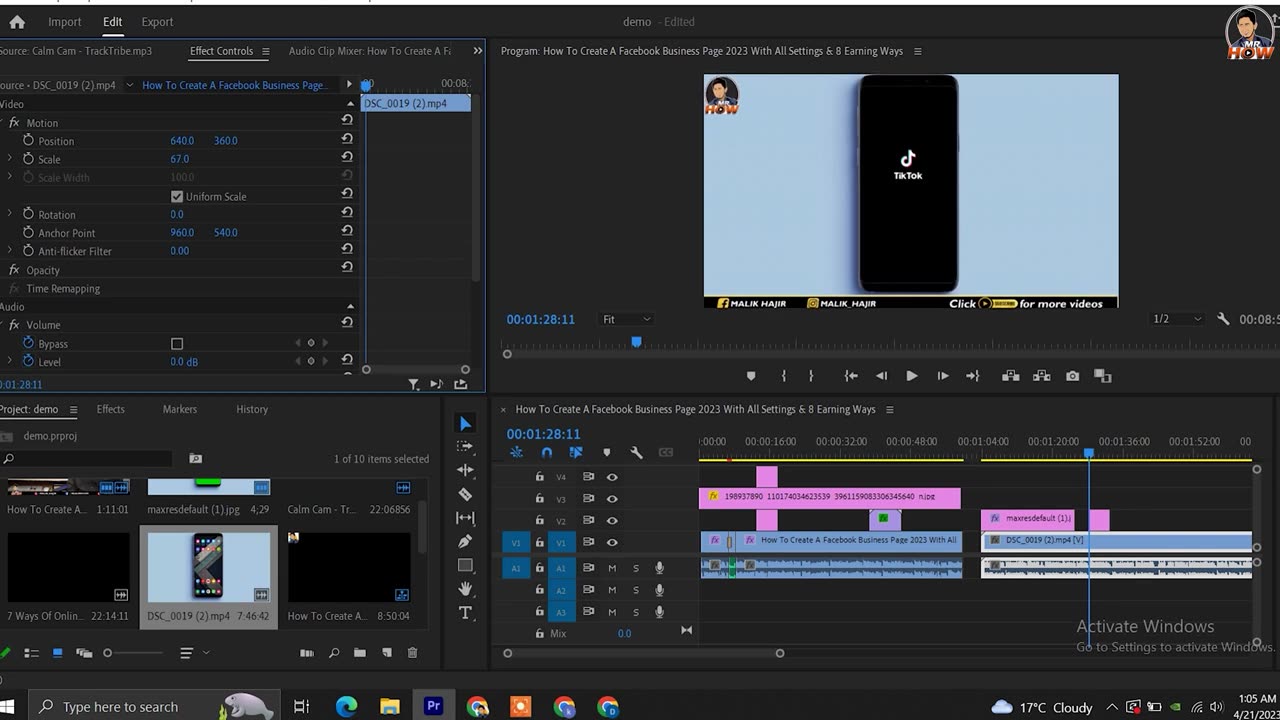Image resolution: width=1280 pixels, height=720 pixels.
Task: Toggle the Uniform Scale checkbox
Action: click(177, 197)
